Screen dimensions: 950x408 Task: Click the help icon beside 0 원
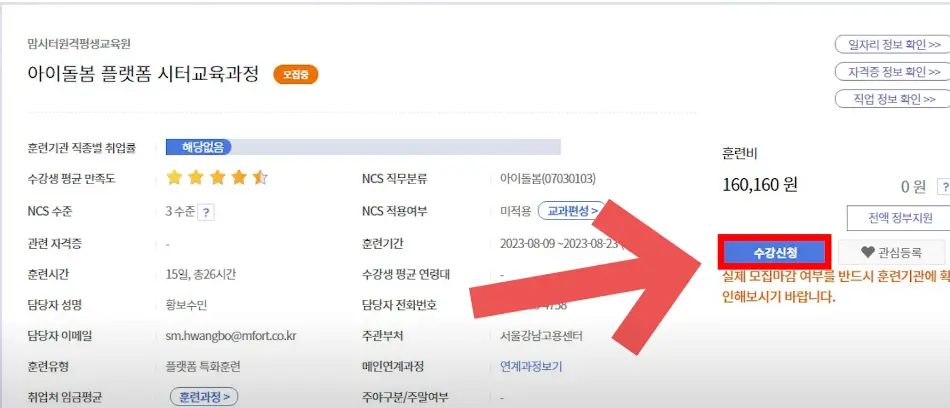(x=944, y=187)
